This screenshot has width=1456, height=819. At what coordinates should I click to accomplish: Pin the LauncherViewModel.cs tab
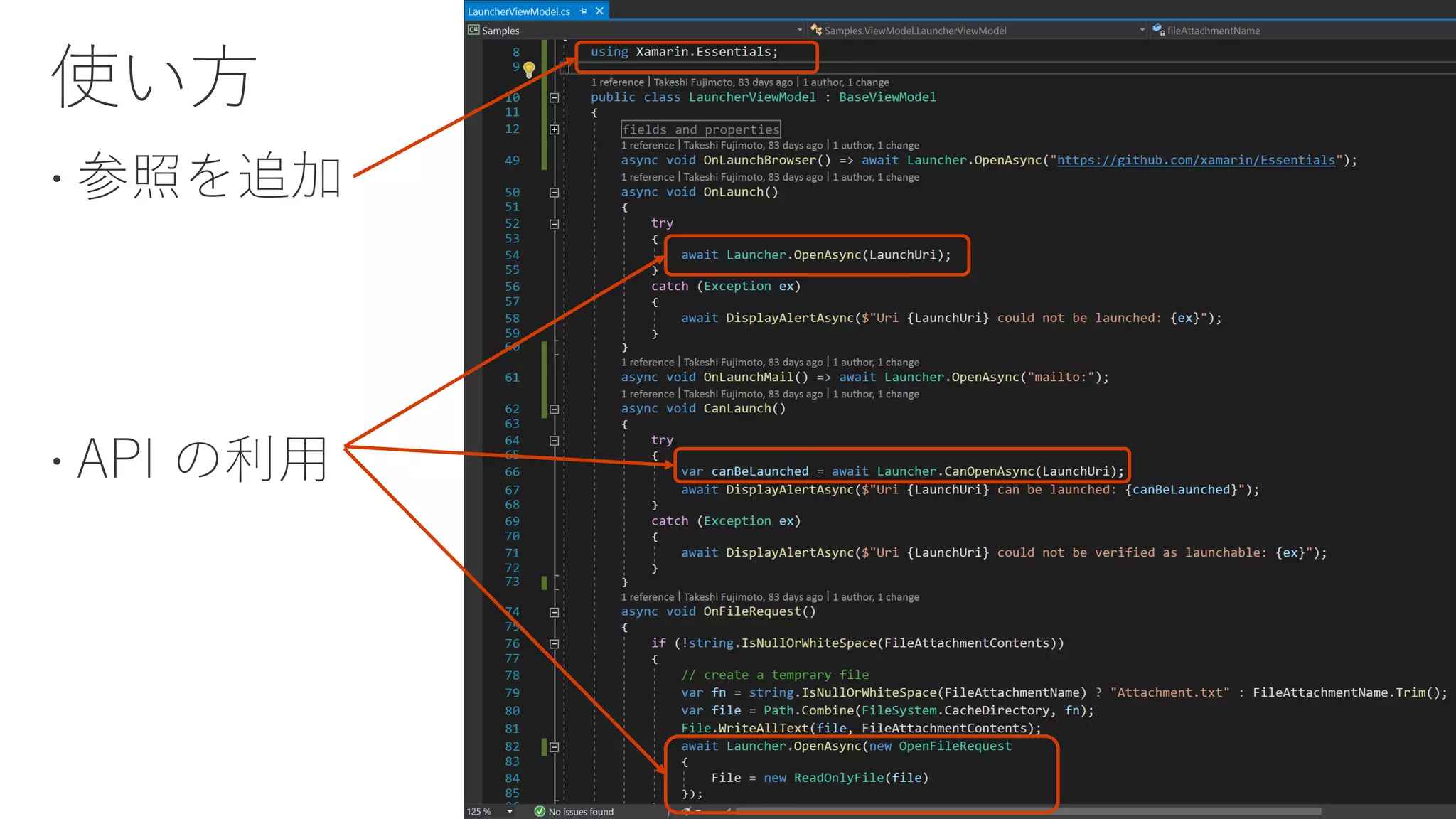(x=583, y=11)
